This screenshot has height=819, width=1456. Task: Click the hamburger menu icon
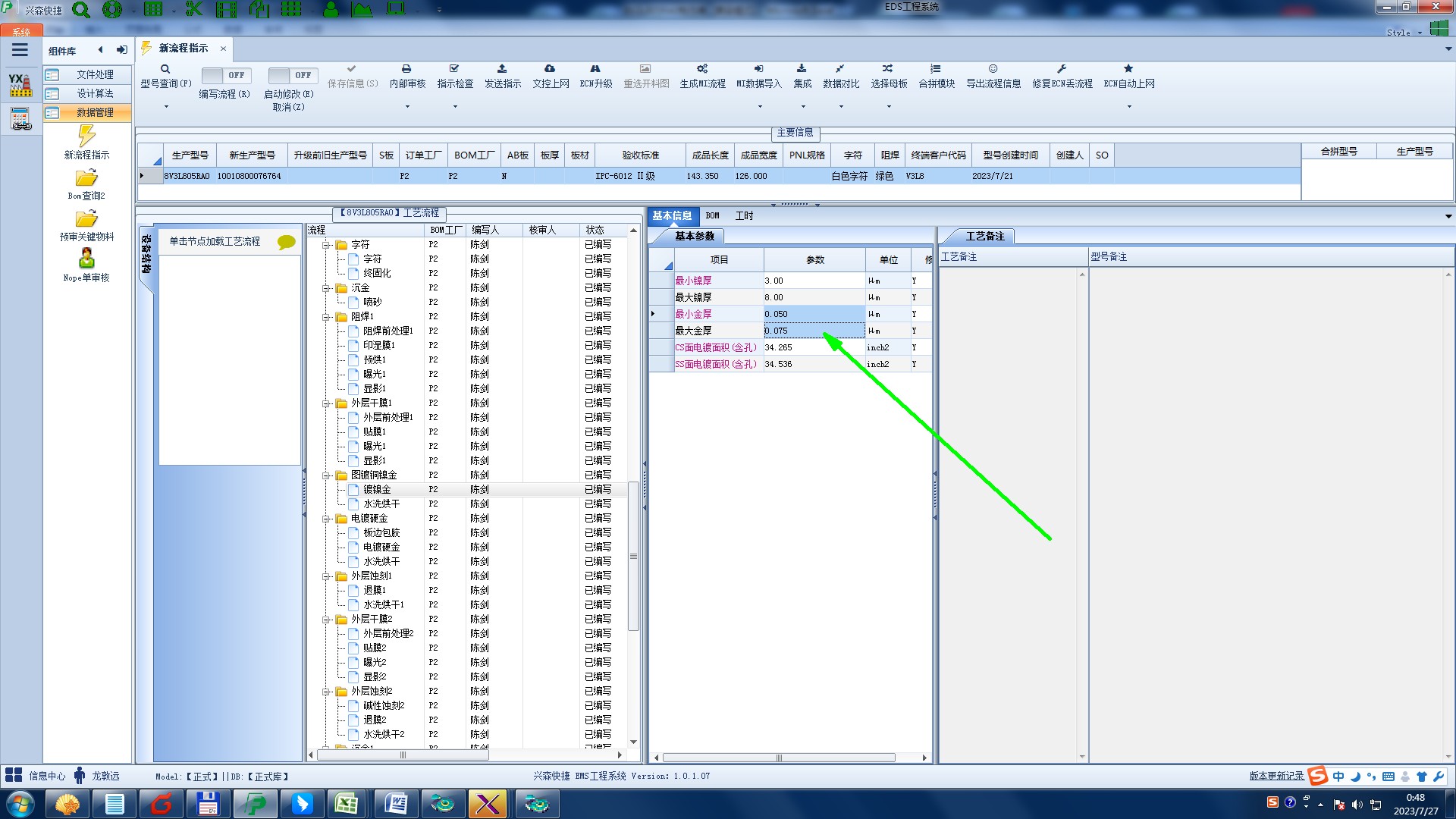20,50
